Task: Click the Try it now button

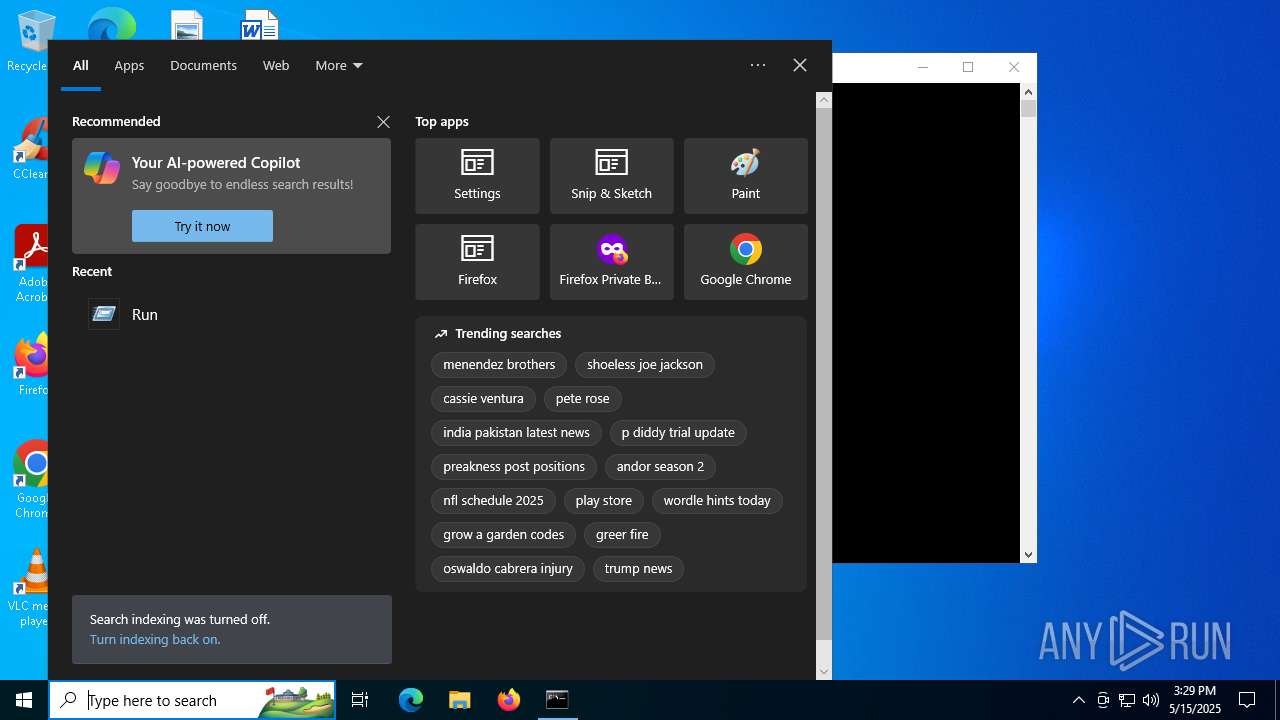Action: click(x=202, y=226)
